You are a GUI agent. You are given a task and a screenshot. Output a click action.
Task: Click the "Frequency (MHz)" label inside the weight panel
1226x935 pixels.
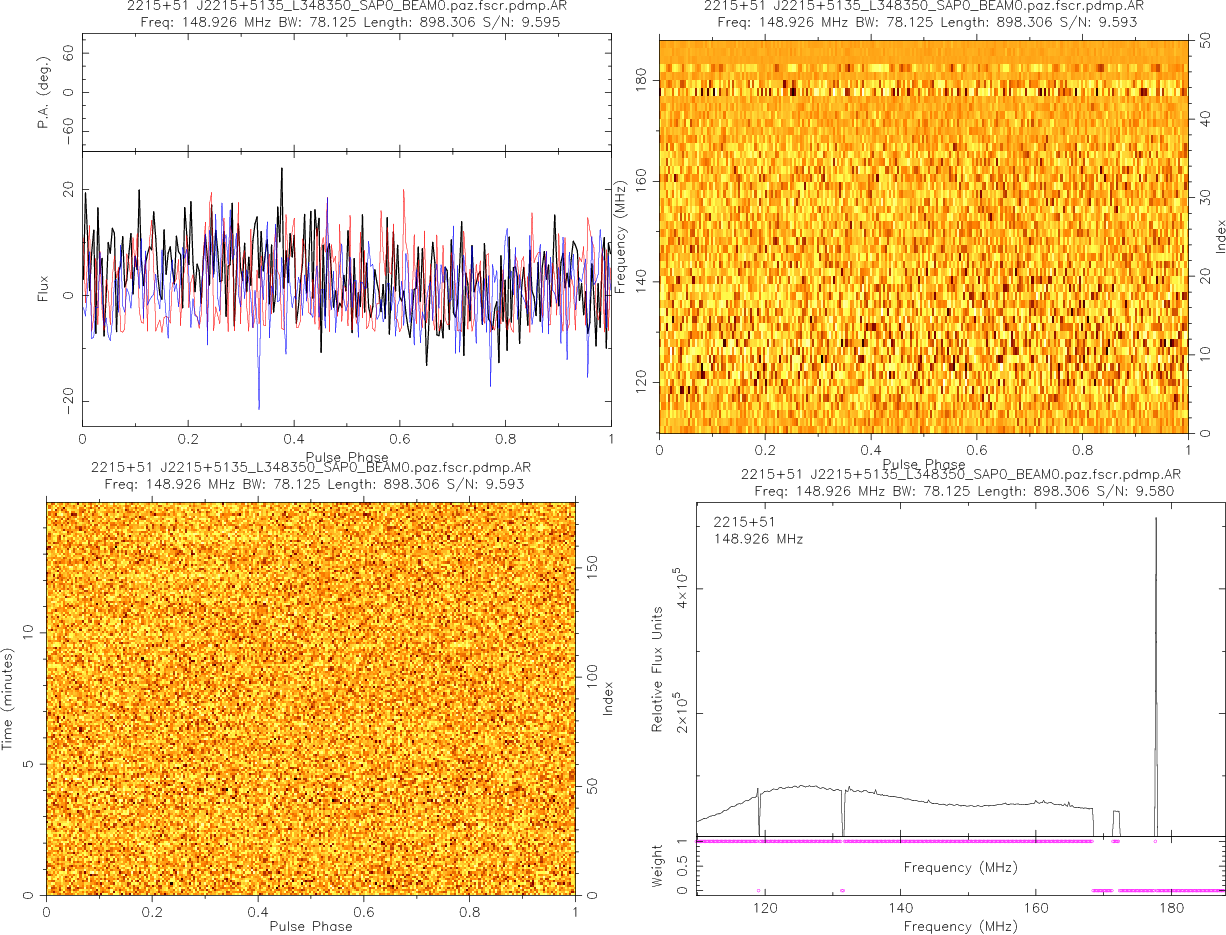coord(960,867)
